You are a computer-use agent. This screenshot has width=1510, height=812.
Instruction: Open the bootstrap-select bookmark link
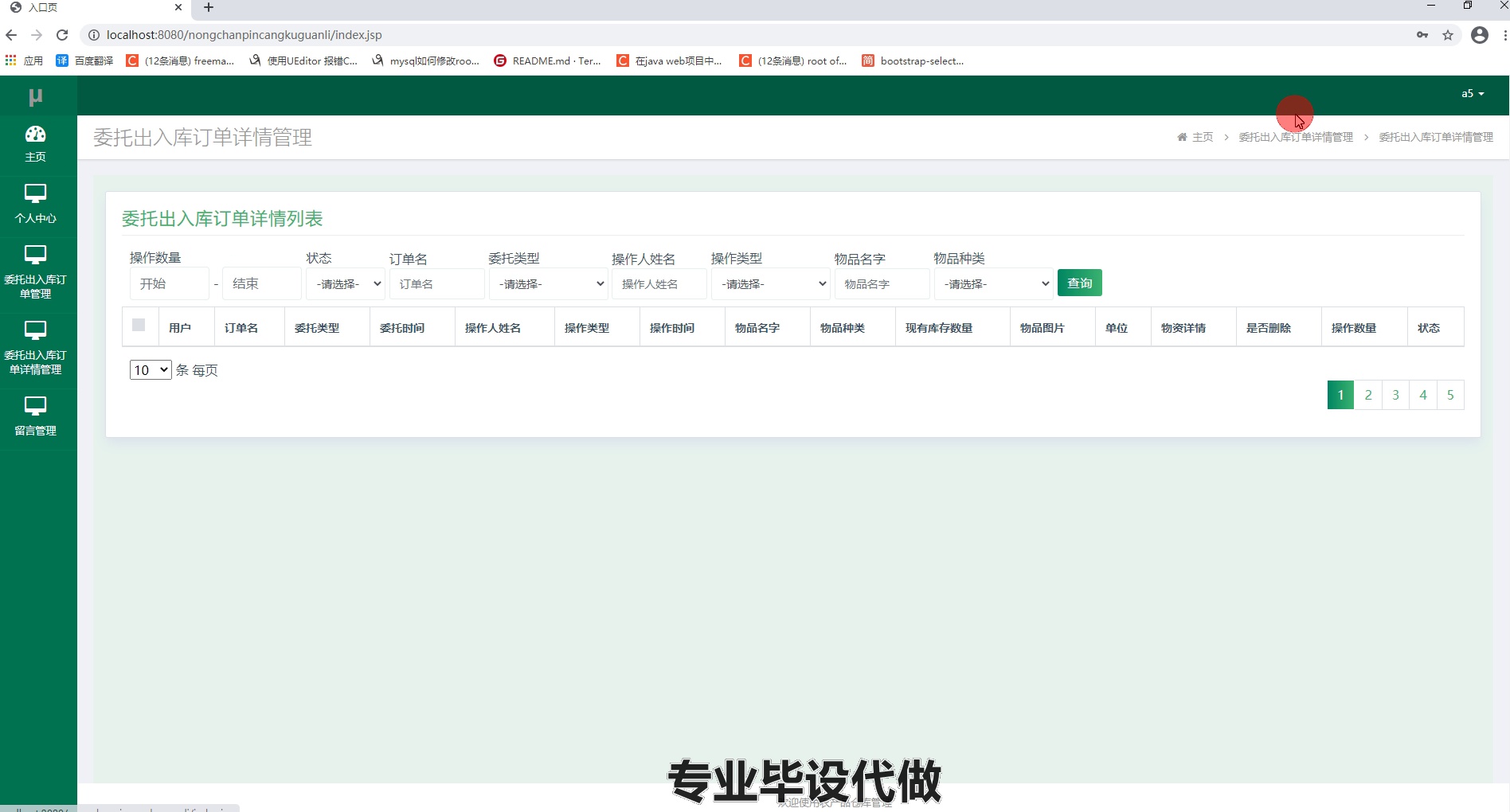914,61
